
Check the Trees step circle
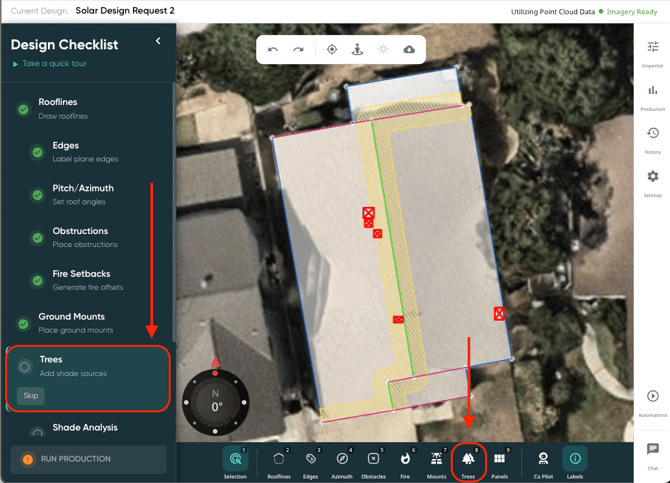tap(25, 367)
